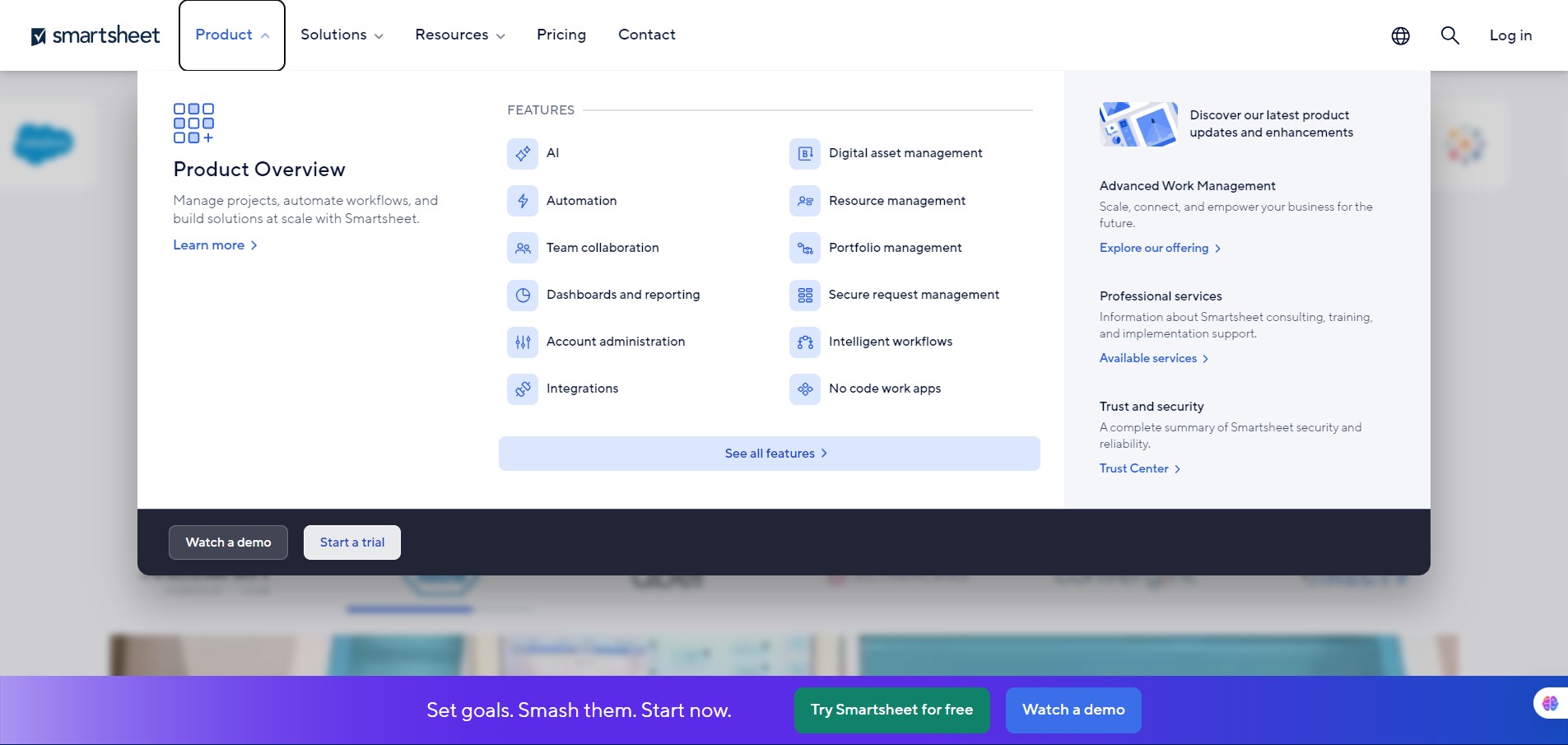Click the Integrations link icon

523,389
